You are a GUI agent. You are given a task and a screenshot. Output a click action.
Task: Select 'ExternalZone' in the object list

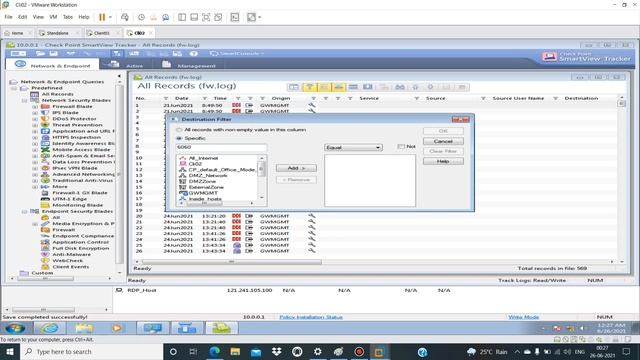[x=206, y=187]
